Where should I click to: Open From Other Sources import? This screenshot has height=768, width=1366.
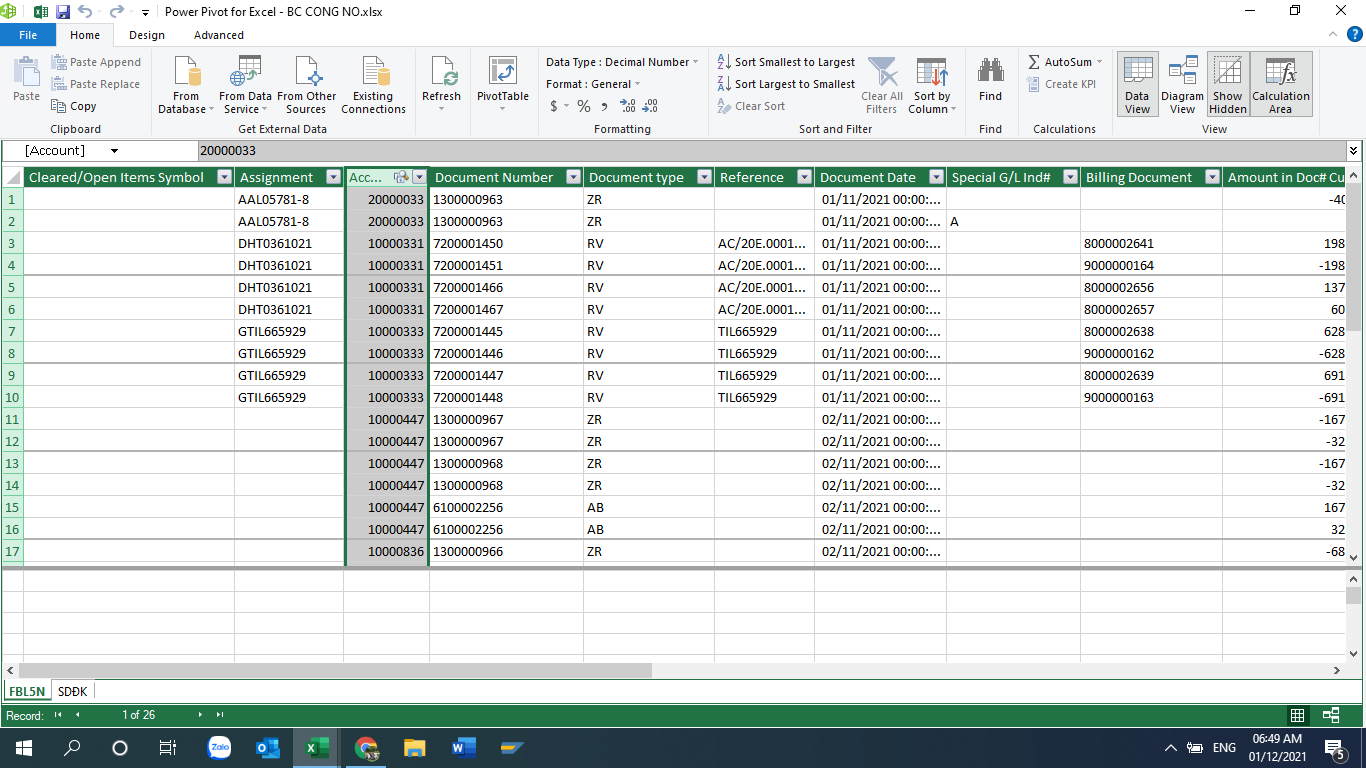307,74
